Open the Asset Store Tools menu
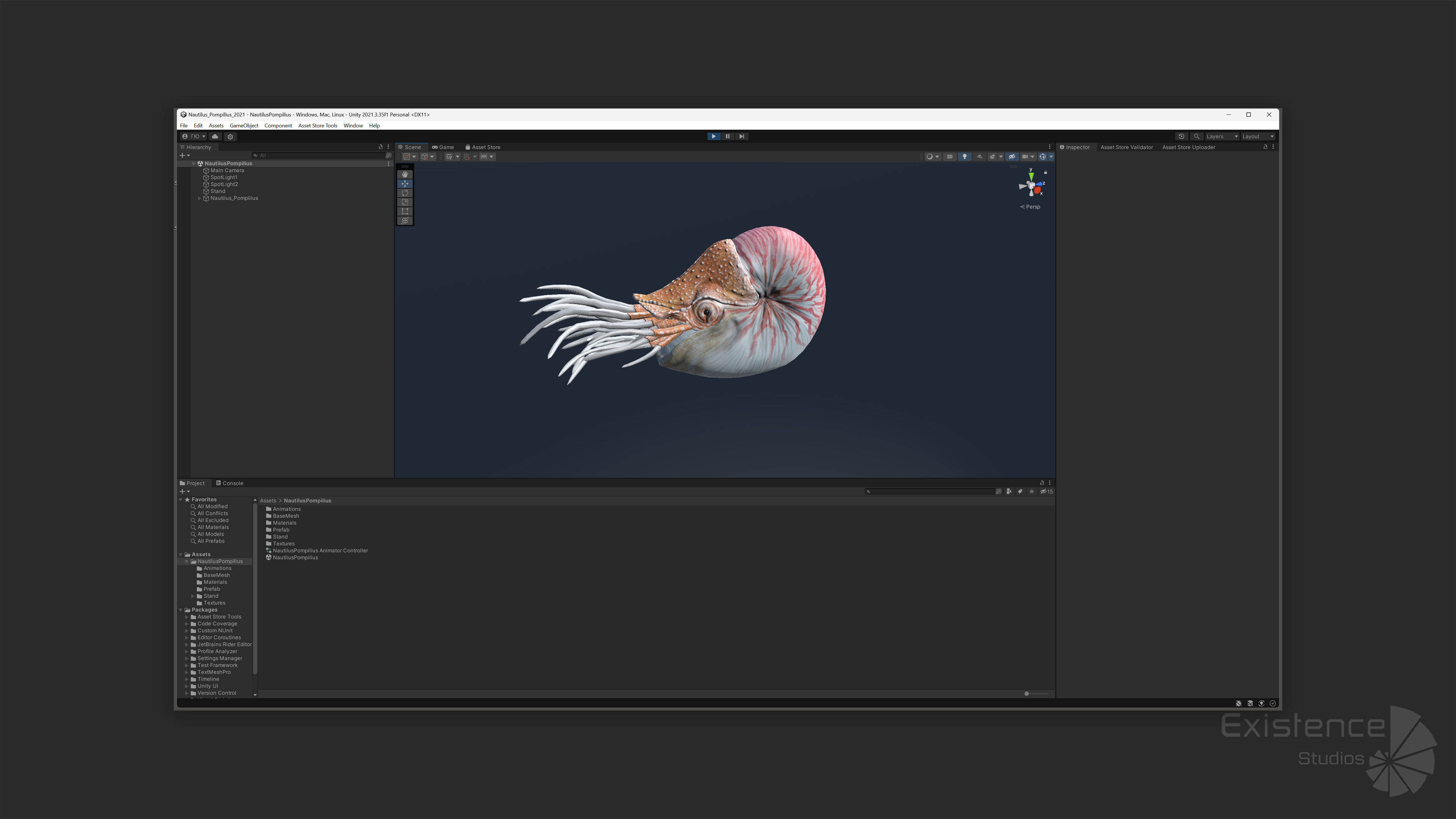Image resolution: width=1456 pixels, height=819 pixels. point(318,126)
